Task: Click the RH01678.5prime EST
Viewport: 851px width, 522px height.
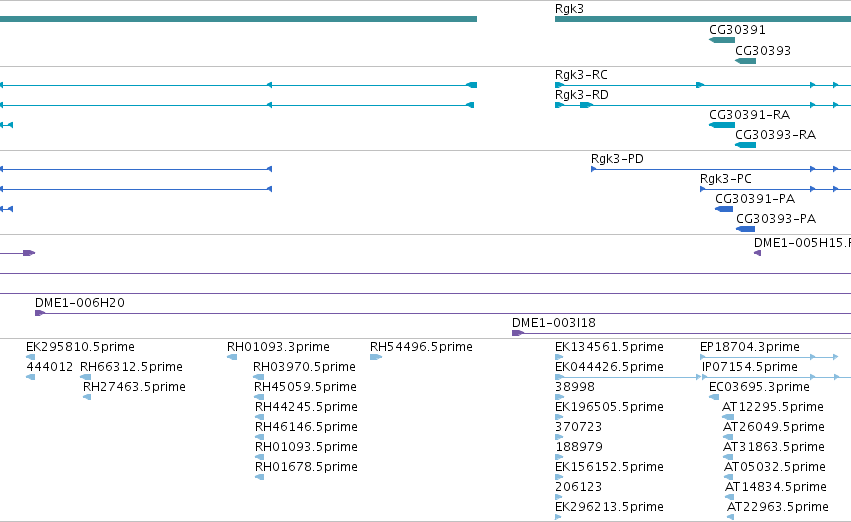Action: (x=259, y=477)
